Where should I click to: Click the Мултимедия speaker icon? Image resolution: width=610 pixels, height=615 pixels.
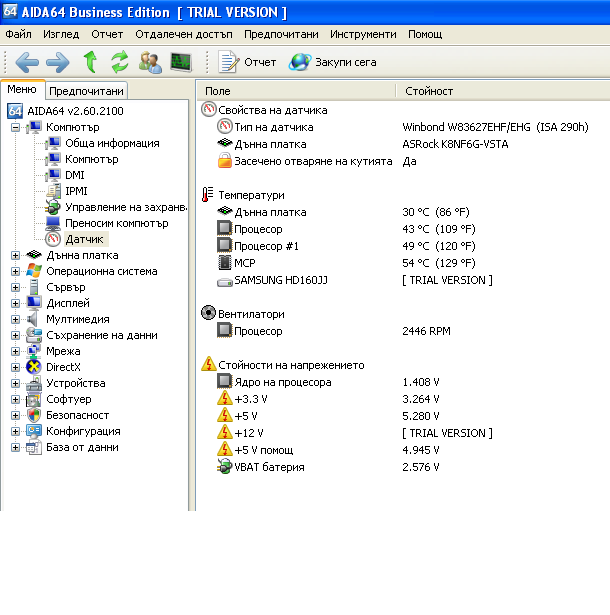pyautogui.click(x=33, y=319)
